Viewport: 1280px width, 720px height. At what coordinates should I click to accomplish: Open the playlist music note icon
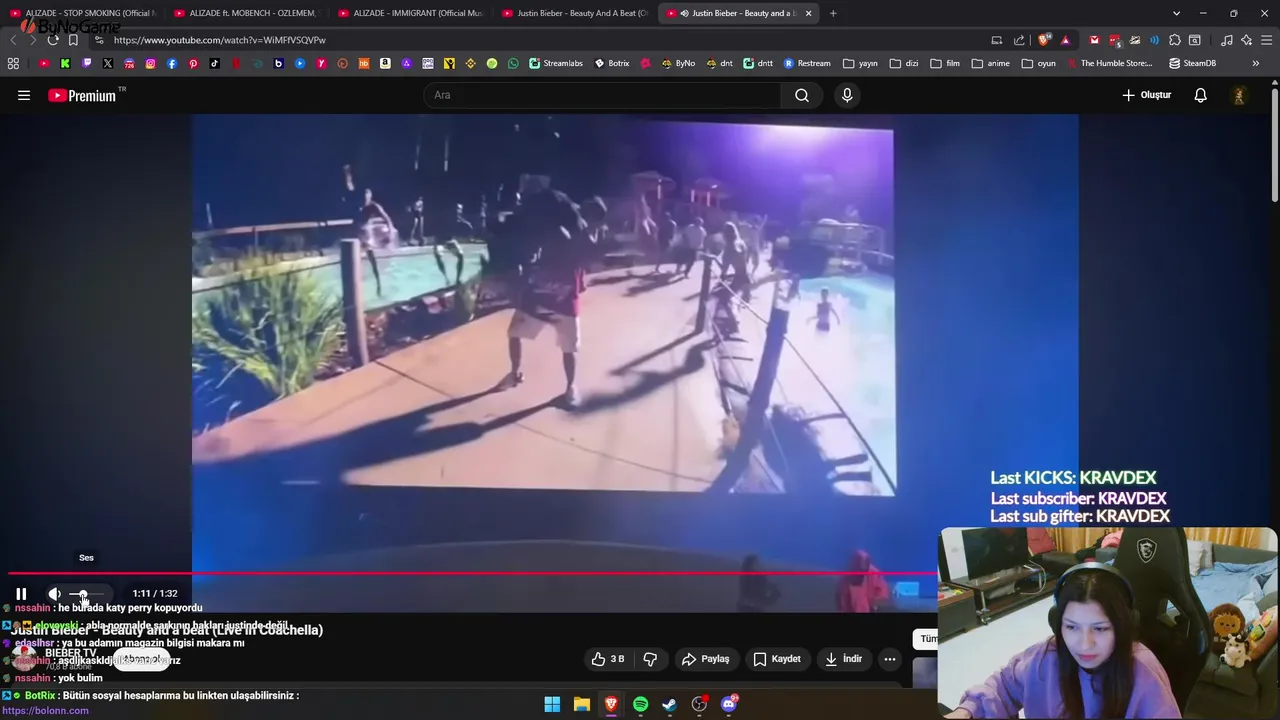1227,40
